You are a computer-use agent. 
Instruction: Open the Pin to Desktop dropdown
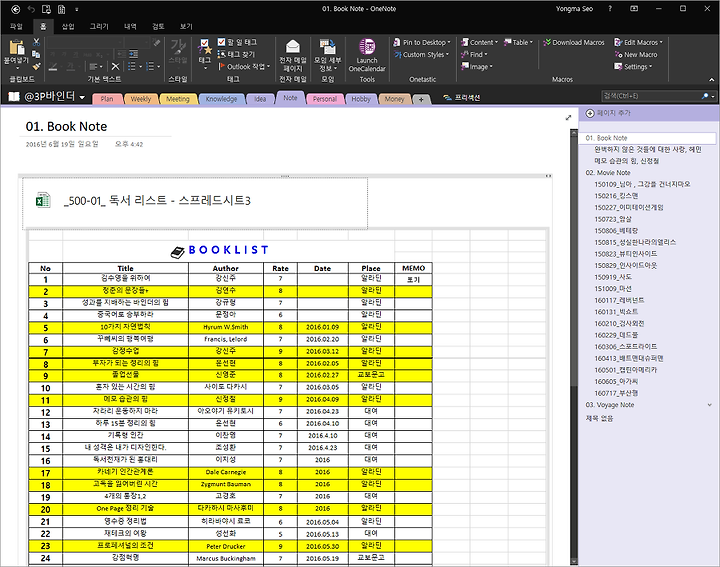[422, 42]
